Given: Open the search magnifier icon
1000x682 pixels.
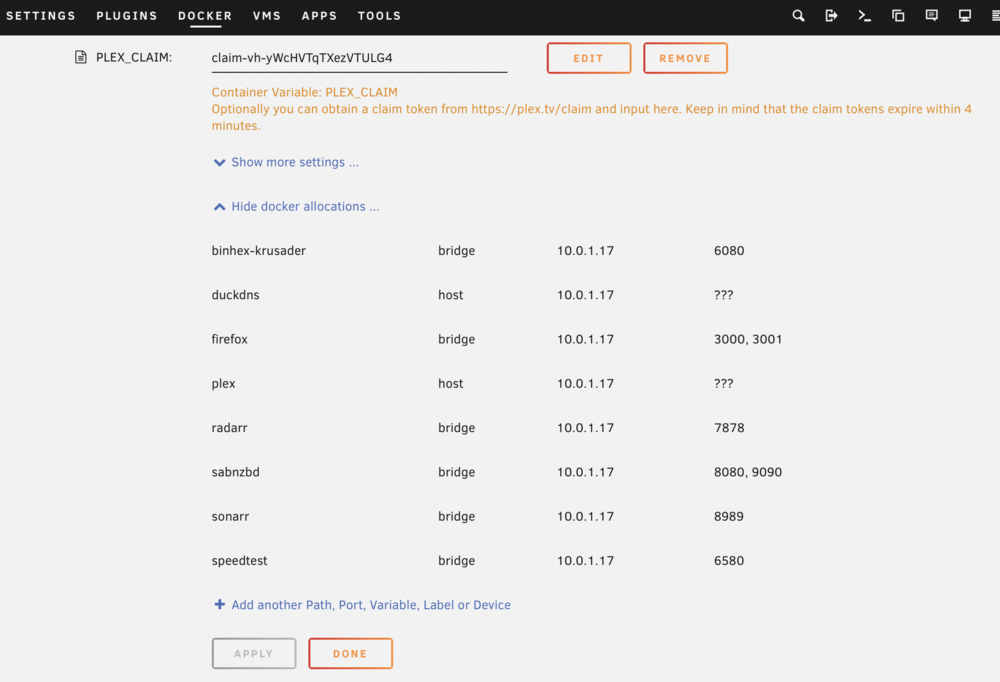Looking at the screenshot, I should click(x=798, y=15).
